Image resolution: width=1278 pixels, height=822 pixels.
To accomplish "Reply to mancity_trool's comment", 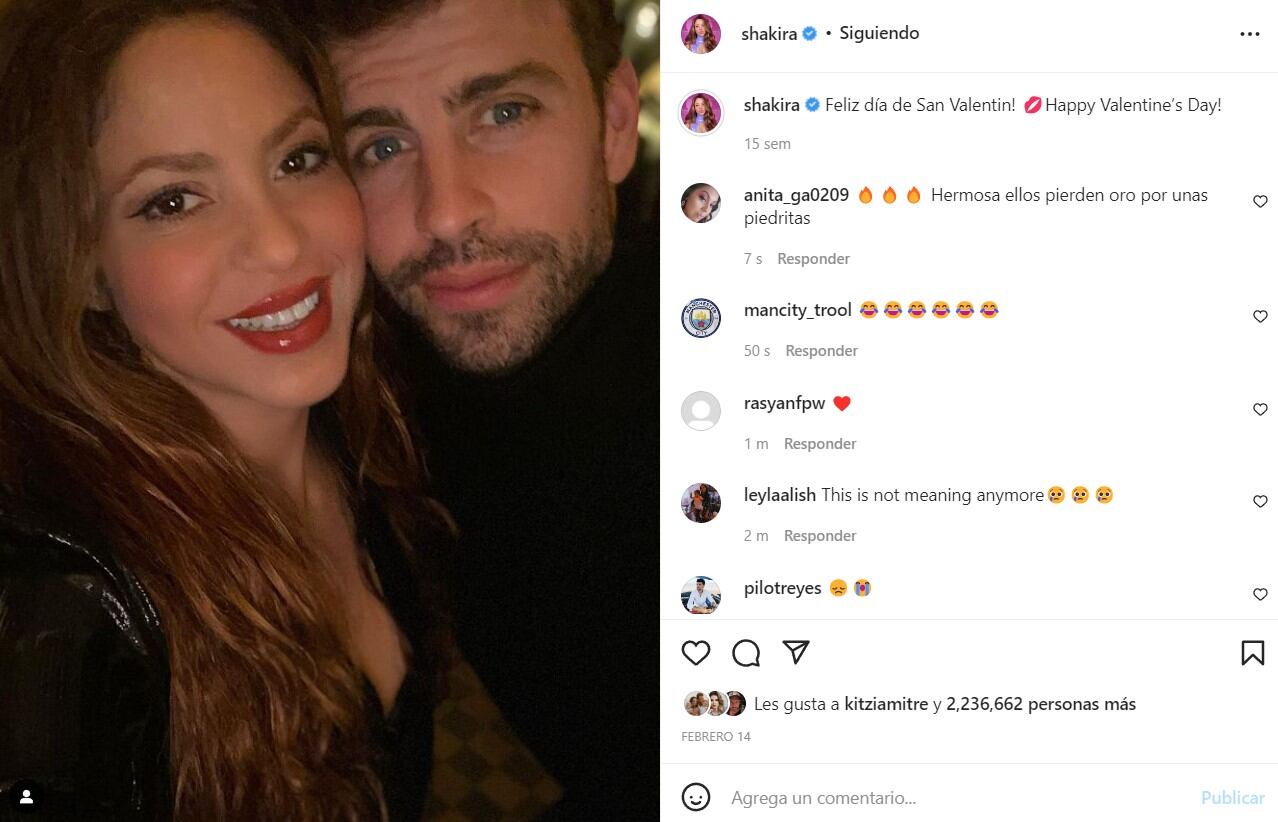I will (x=821, y=351).
